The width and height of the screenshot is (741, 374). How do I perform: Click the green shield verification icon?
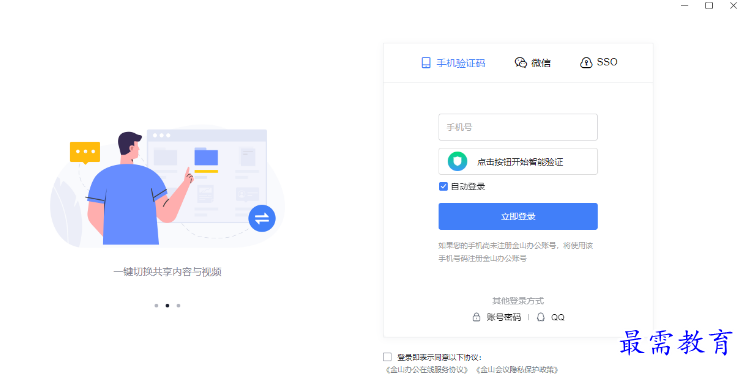click(457, 162)
